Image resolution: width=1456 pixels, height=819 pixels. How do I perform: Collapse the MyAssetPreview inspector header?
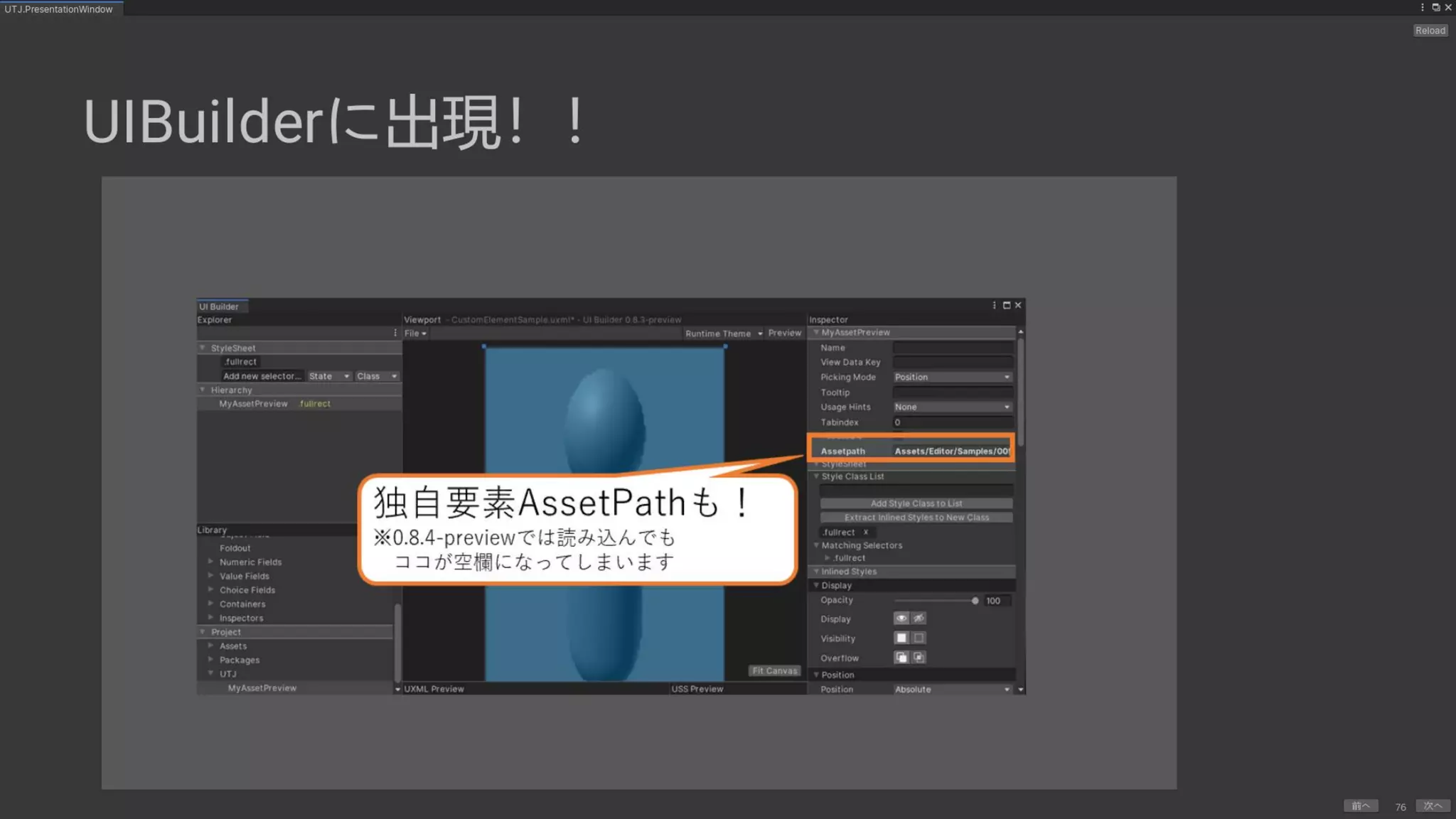(x=816, y=333)
